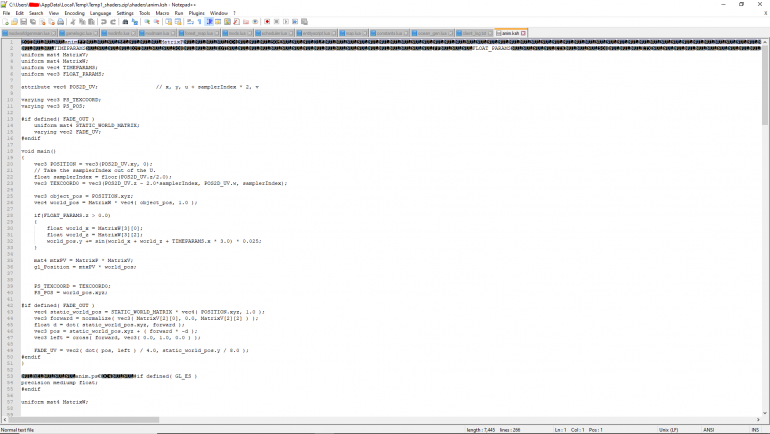Viewport: 770px width, 434px height.
Task: Click the scroll down arrow of vertical scrollbar
Action: pos(765,413)
